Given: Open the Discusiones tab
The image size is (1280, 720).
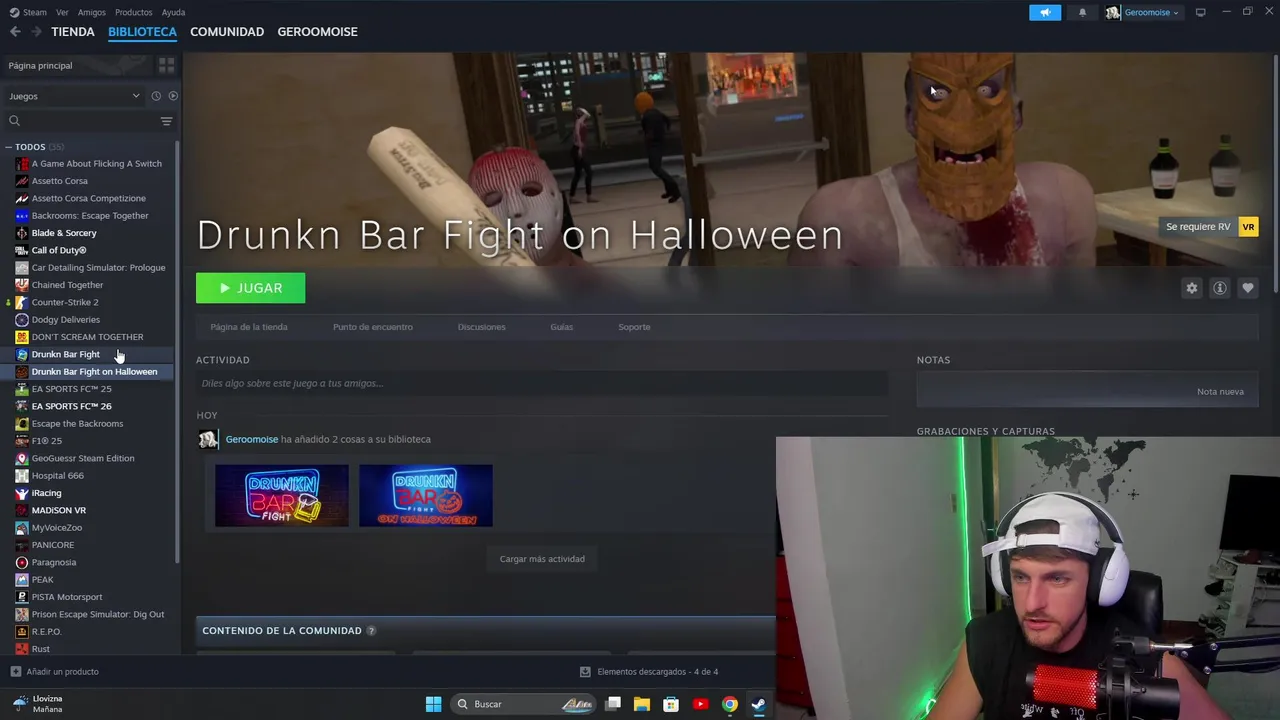Looking at the screenshot, I should click(x=481, y=327).
